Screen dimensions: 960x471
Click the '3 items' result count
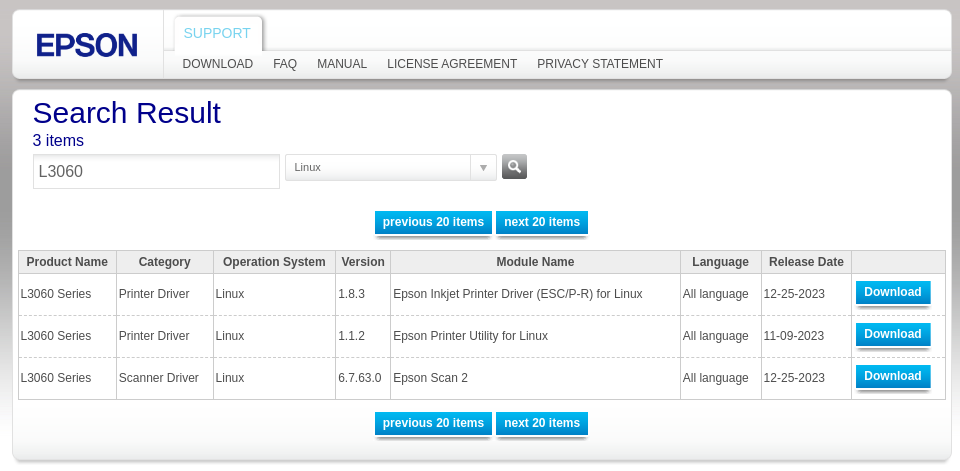tap(58, 141)
